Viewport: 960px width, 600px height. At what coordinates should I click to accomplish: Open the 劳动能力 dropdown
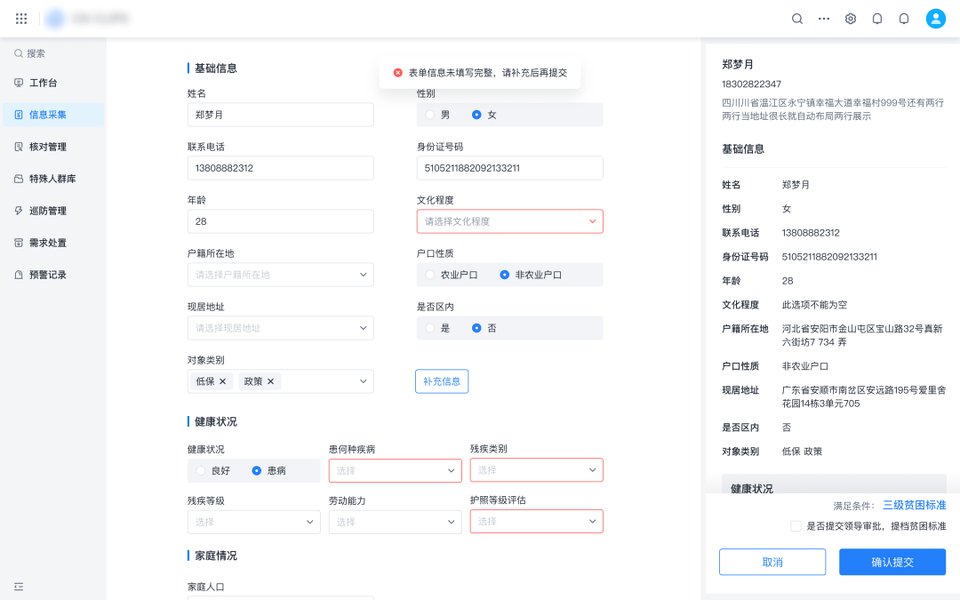pyautogui.click(x=395, y=522)
